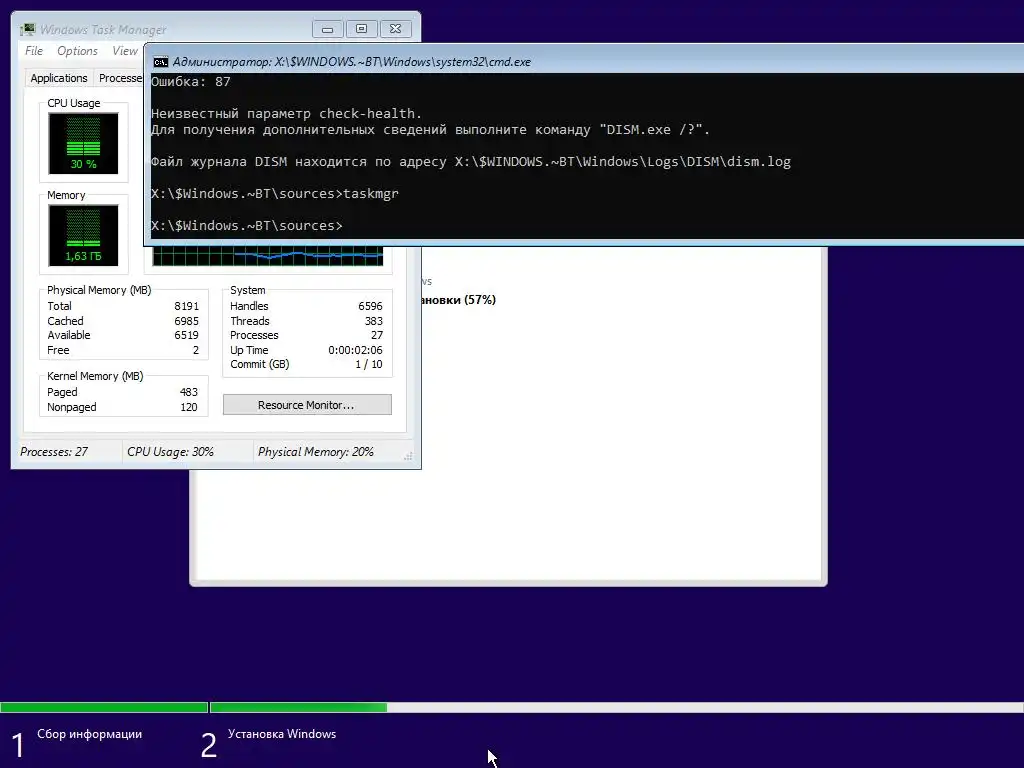Image resolution: width=1024 pixels, height=768 pixels.
Task: Click the Kernel Memory Paged value 483
Action: point(189,392)
